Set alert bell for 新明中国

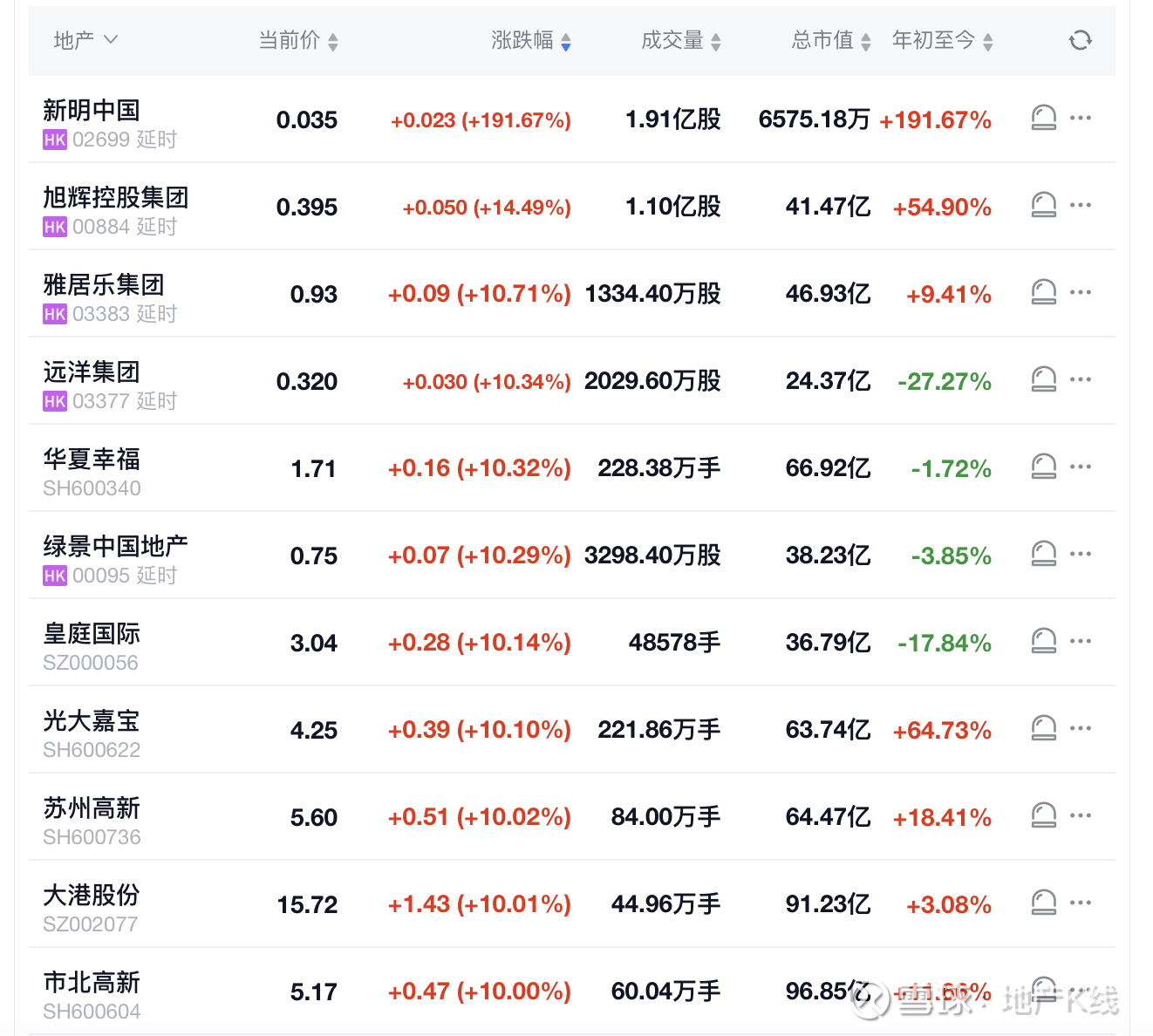tap(1043, 118)
